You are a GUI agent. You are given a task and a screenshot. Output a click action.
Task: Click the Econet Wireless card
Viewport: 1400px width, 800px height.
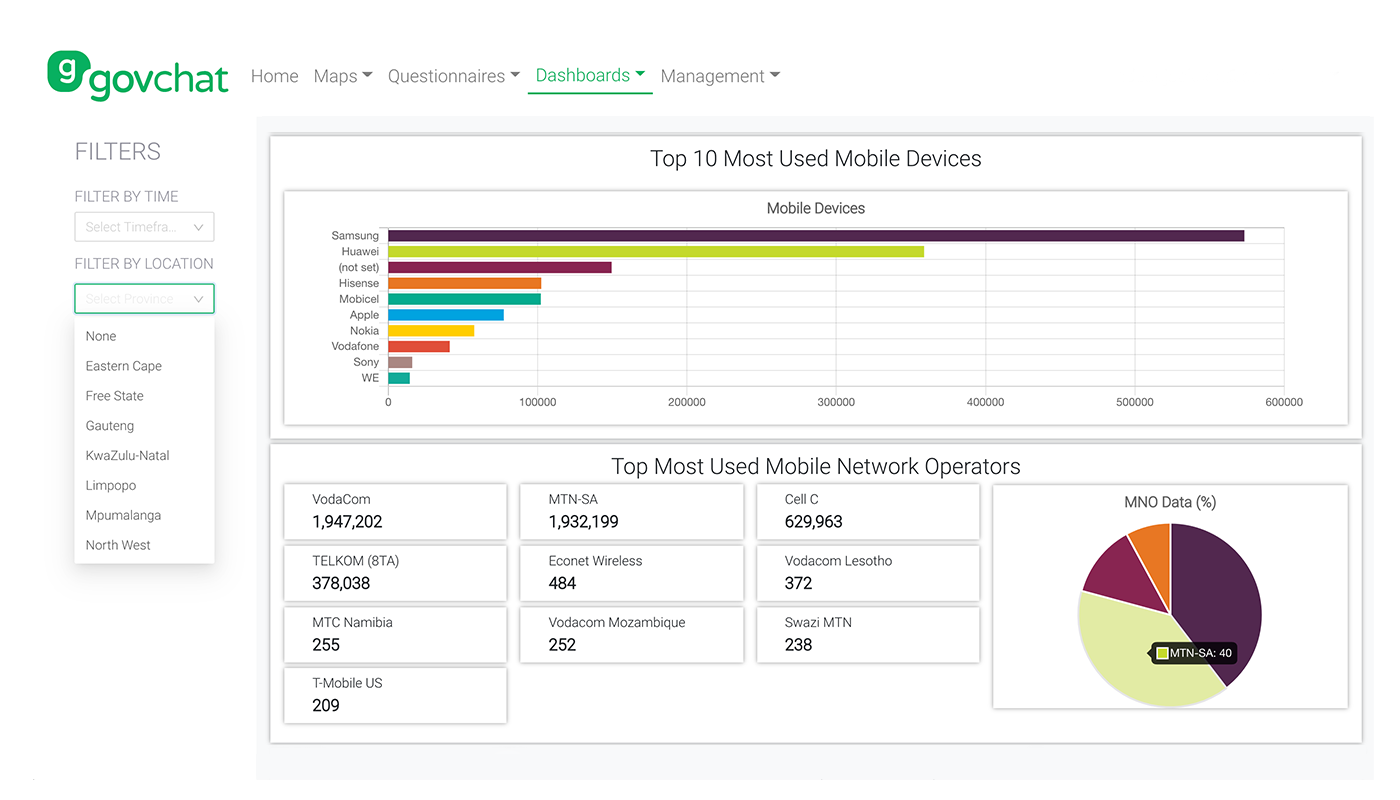pyautogui.click(x=631, y=573)
